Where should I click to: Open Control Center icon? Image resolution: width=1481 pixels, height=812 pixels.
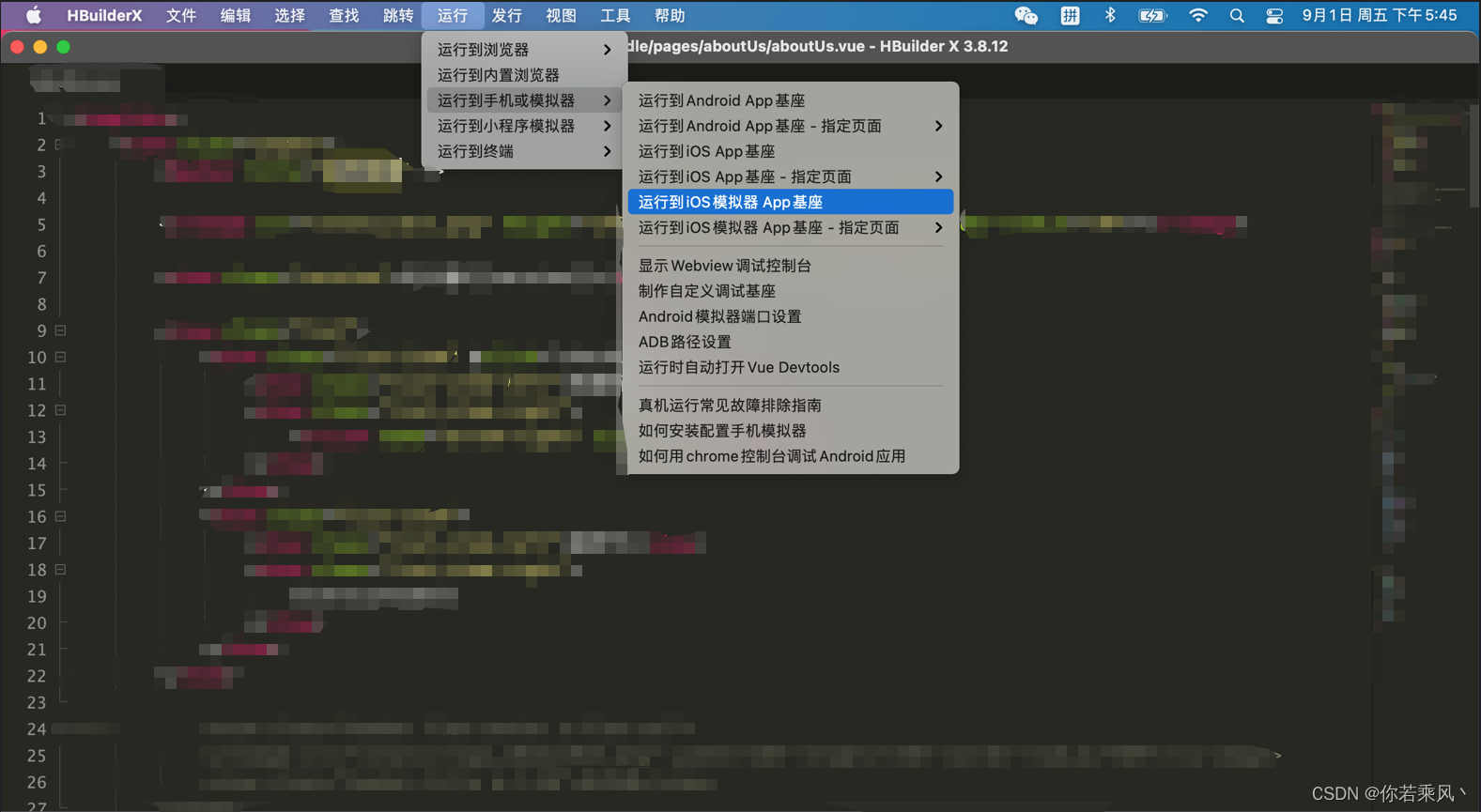(x=1274, y=15)
